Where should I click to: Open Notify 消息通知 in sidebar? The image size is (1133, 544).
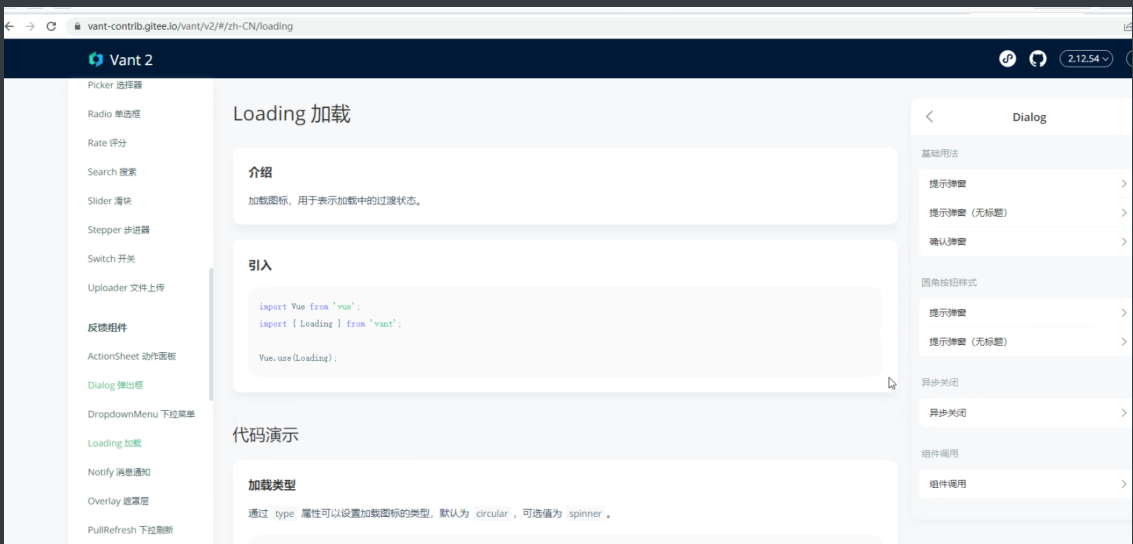click(119, 472)
